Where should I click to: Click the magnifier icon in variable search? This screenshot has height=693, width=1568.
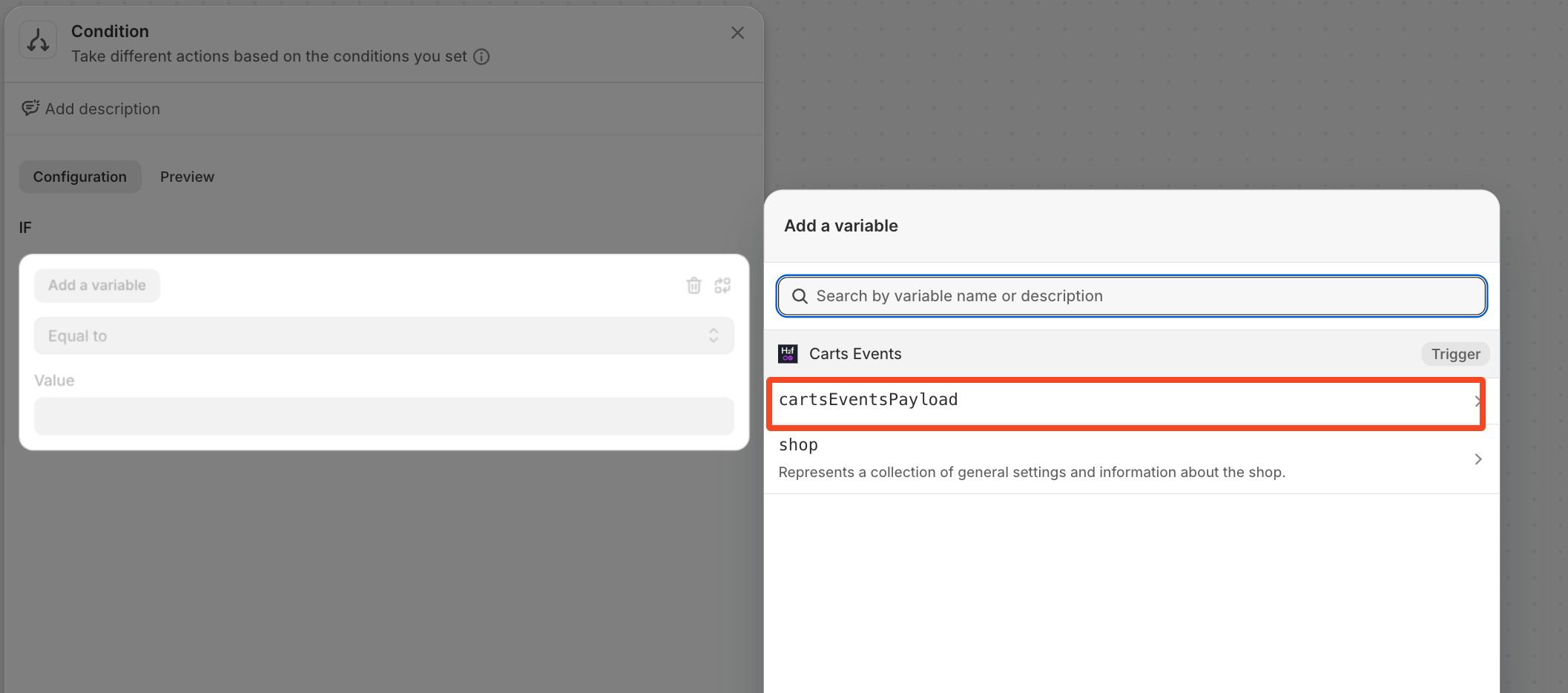pos(800,296)
